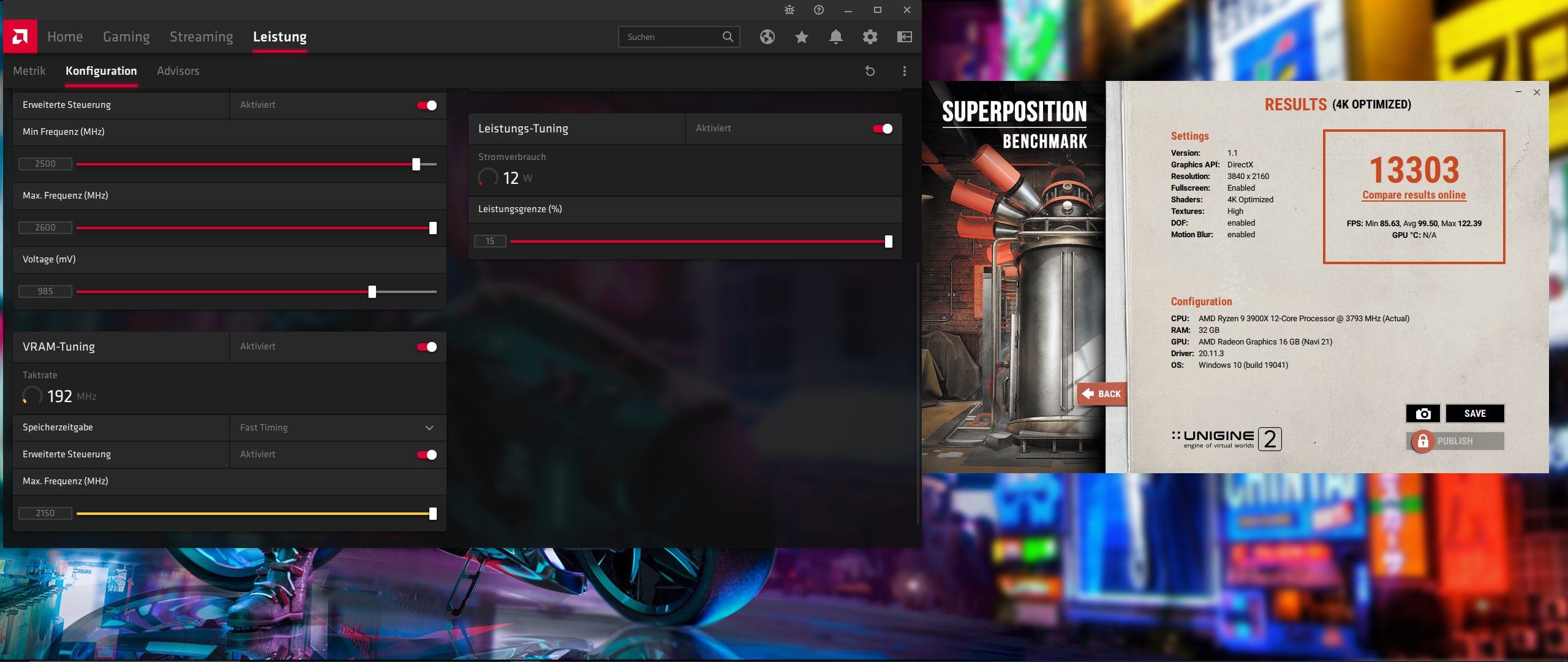This screenshot has width=1568, height=662.
Task: Toggle GPU Erweiterte Steuerung switch
Action: 427,105
